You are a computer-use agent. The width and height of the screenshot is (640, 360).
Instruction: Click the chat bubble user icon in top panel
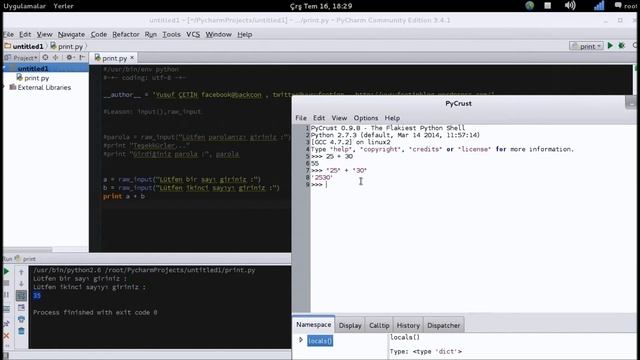(618, 5)
